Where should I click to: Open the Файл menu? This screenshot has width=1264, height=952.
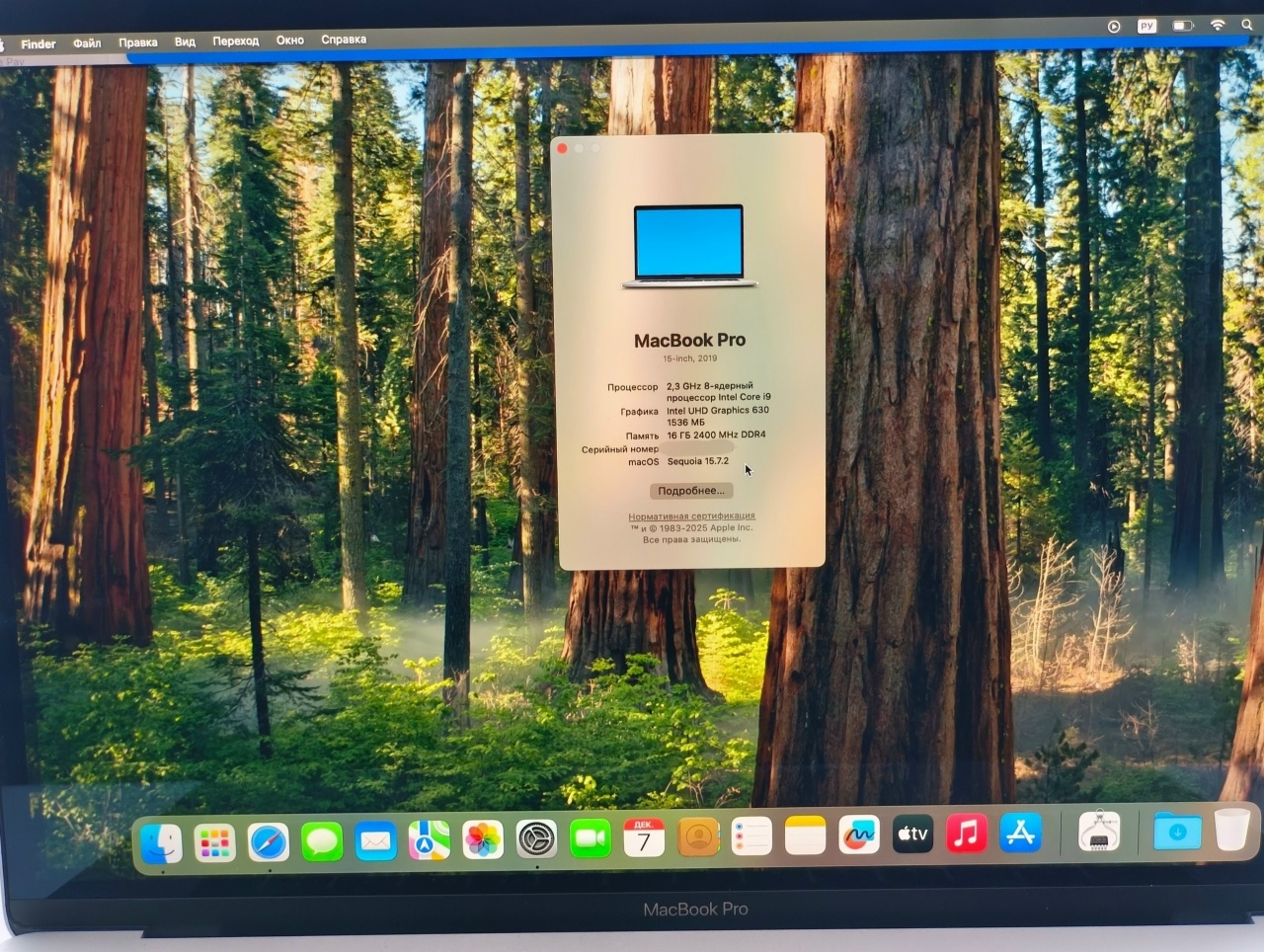coord(87,43)
